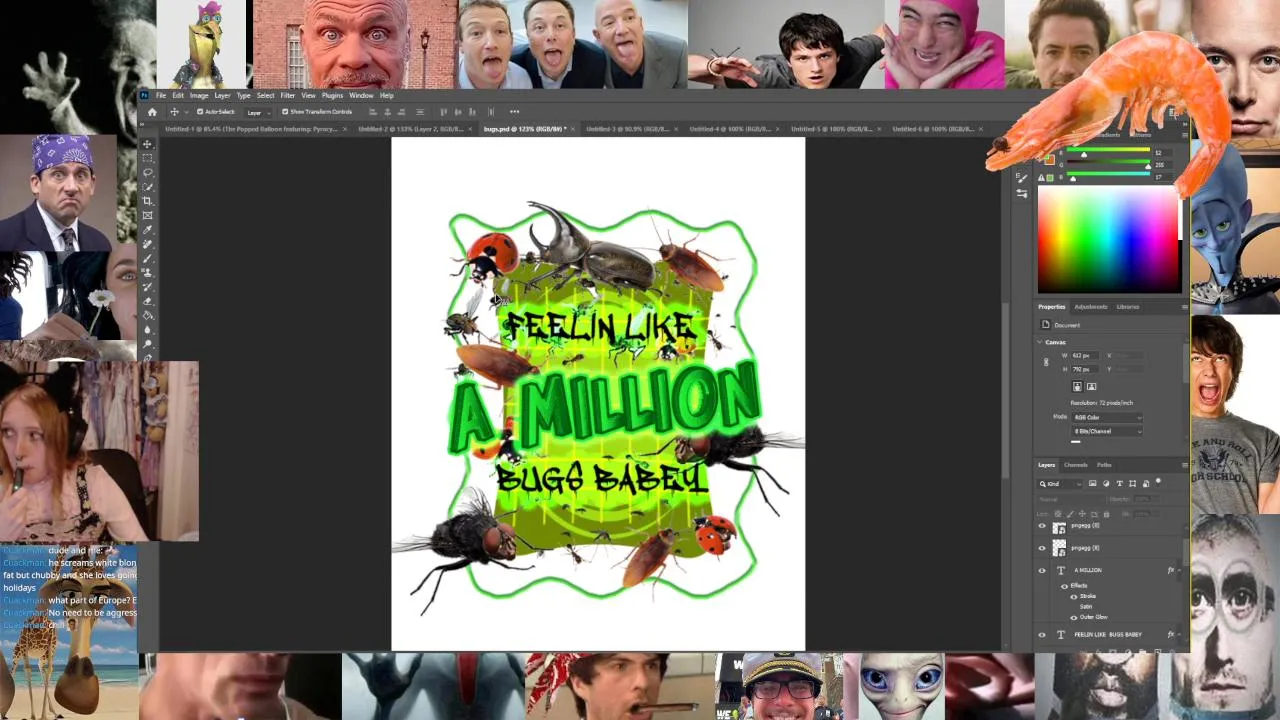
Task: Filter layers by pixel layer icon
Action: (x=1093, y=483)
